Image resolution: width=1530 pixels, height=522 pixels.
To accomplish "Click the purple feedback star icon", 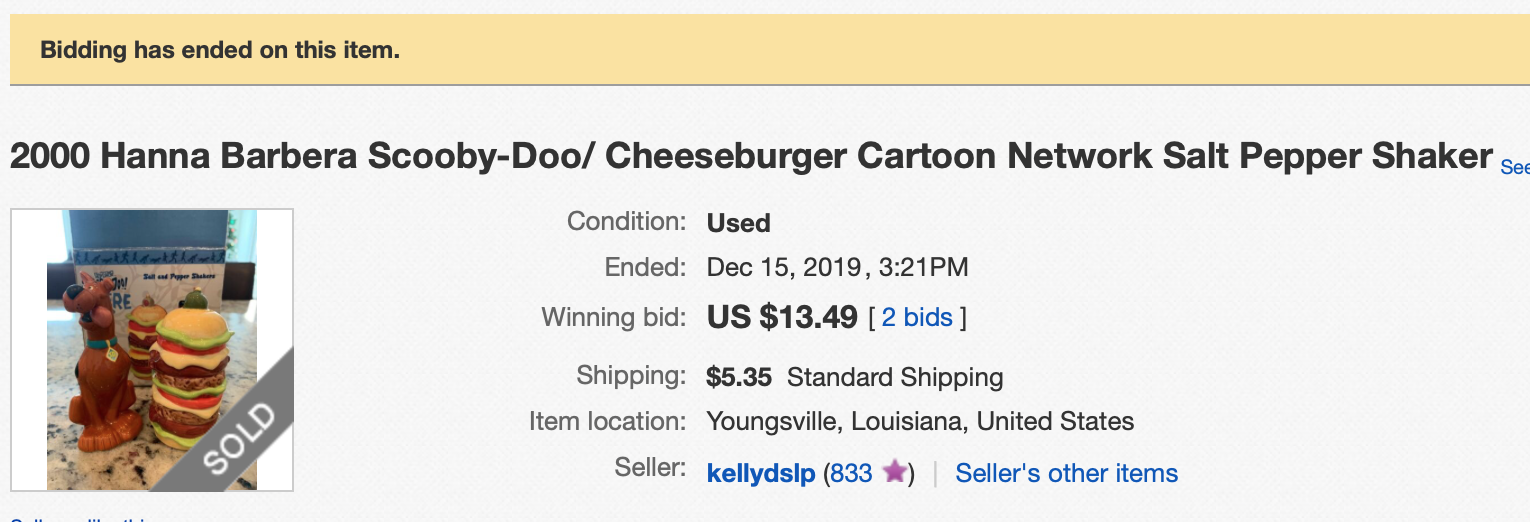I will click(895, 472).
